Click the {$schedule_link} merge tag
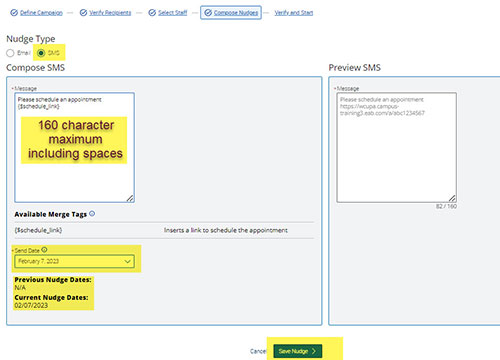This screenshot has width=500, height=360. pyautogui.click(x=38, y=230)
